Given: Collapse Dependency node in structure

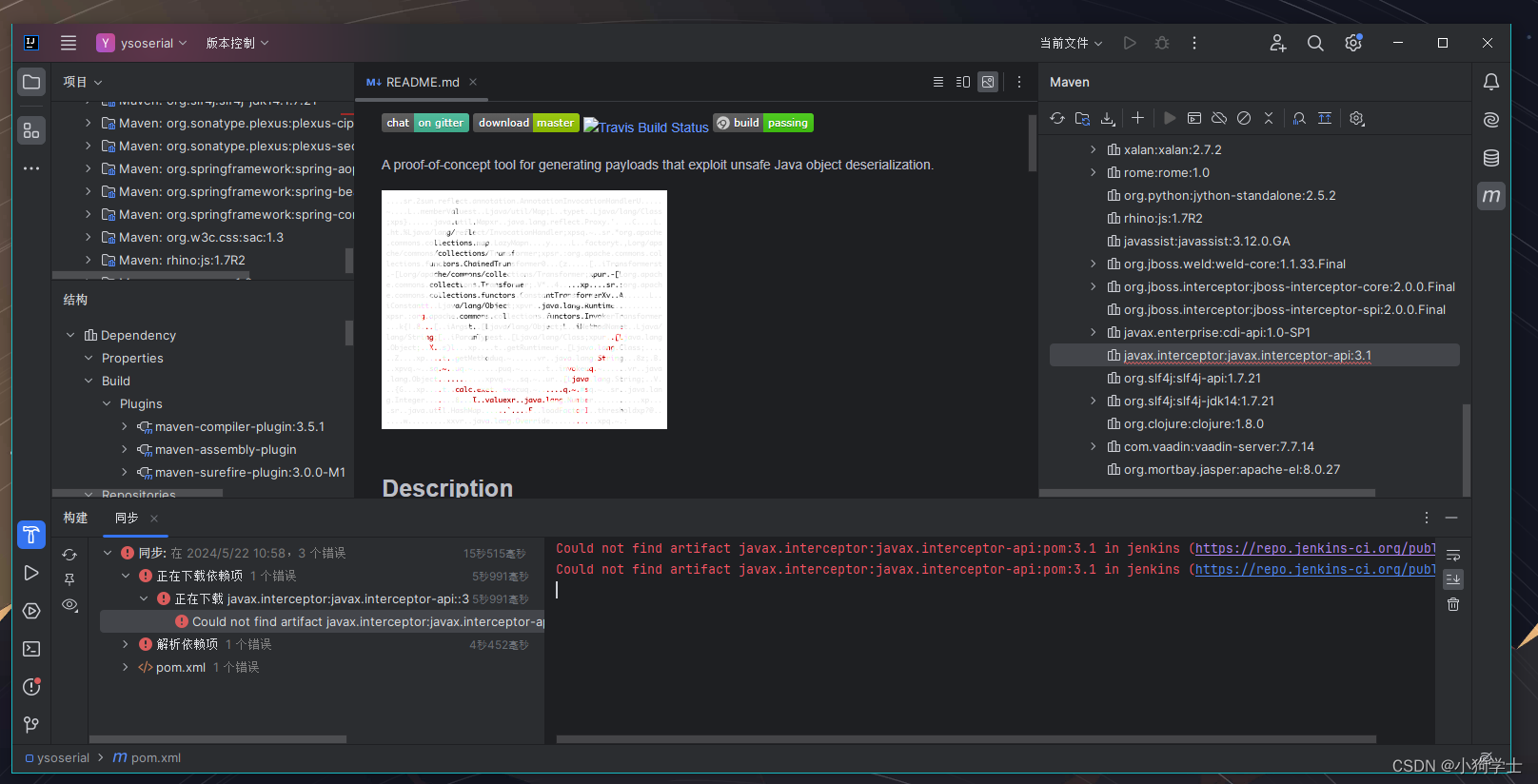Looking at the screenshot, I should (70, 335).
